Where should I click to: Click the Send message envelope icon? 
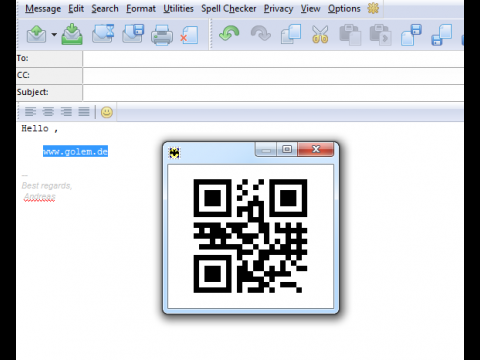tap(36, 34)
